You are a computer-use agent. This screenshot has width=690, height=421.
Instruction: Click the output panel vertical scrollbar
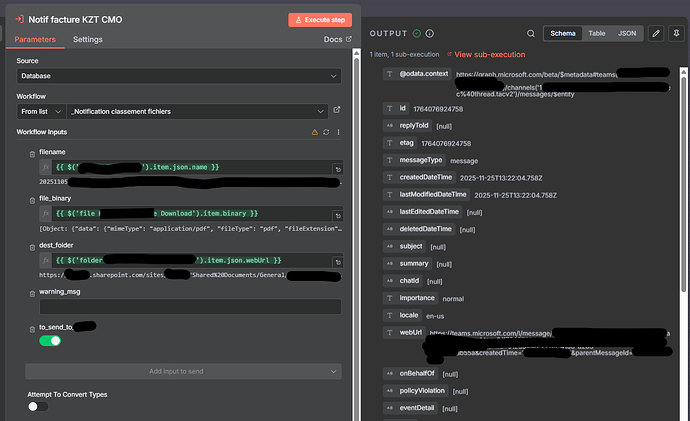(683, 185)
